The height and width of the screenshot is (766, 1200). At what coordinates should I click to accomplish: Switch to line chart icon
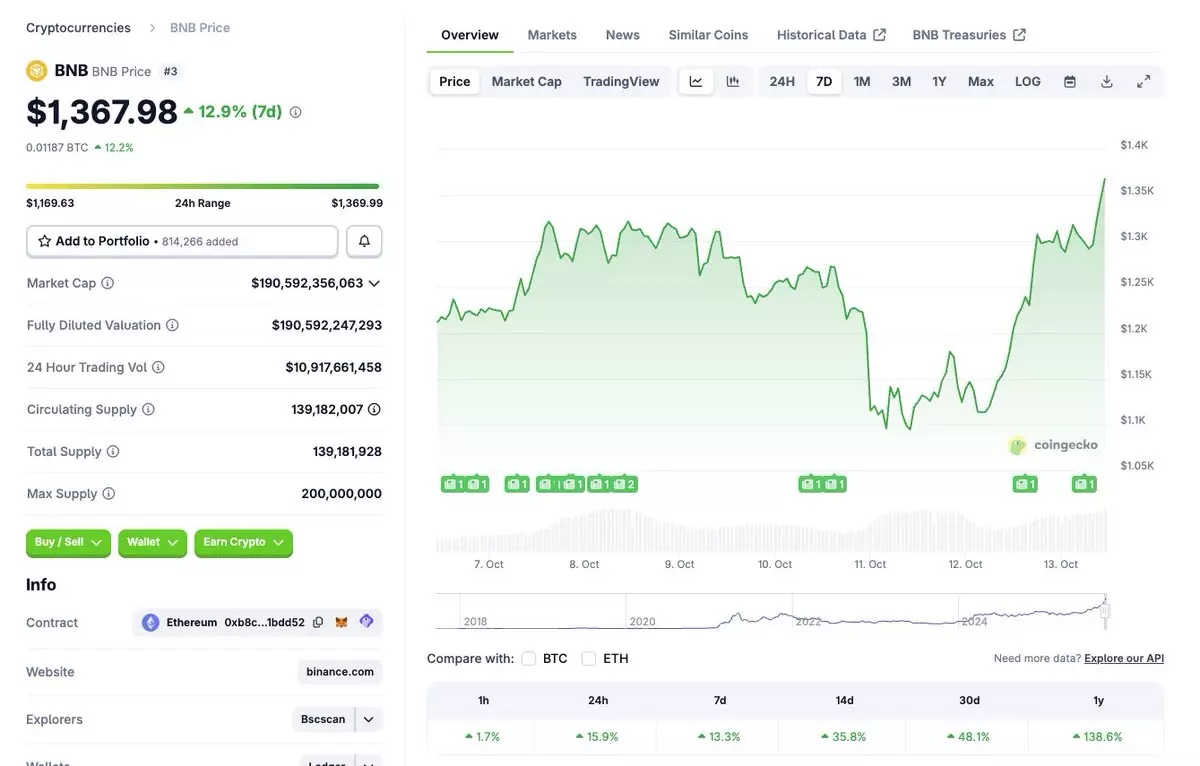coord(696,82)
